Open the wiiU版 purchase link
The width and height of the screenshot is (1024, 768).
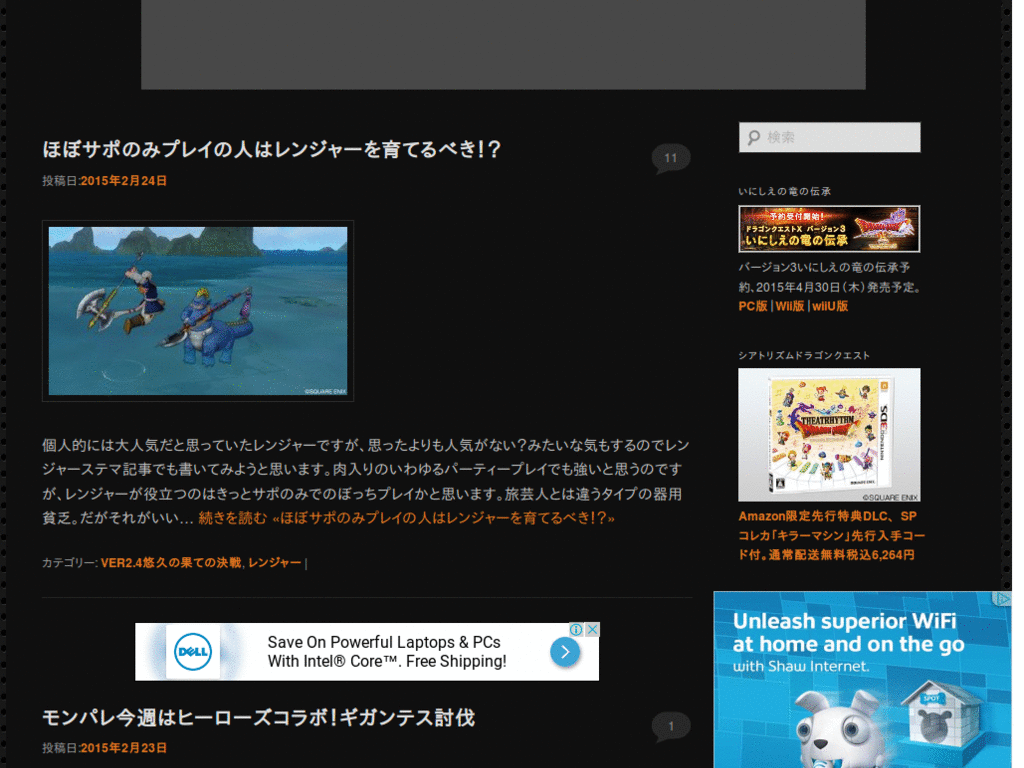[x=829, y=306]
